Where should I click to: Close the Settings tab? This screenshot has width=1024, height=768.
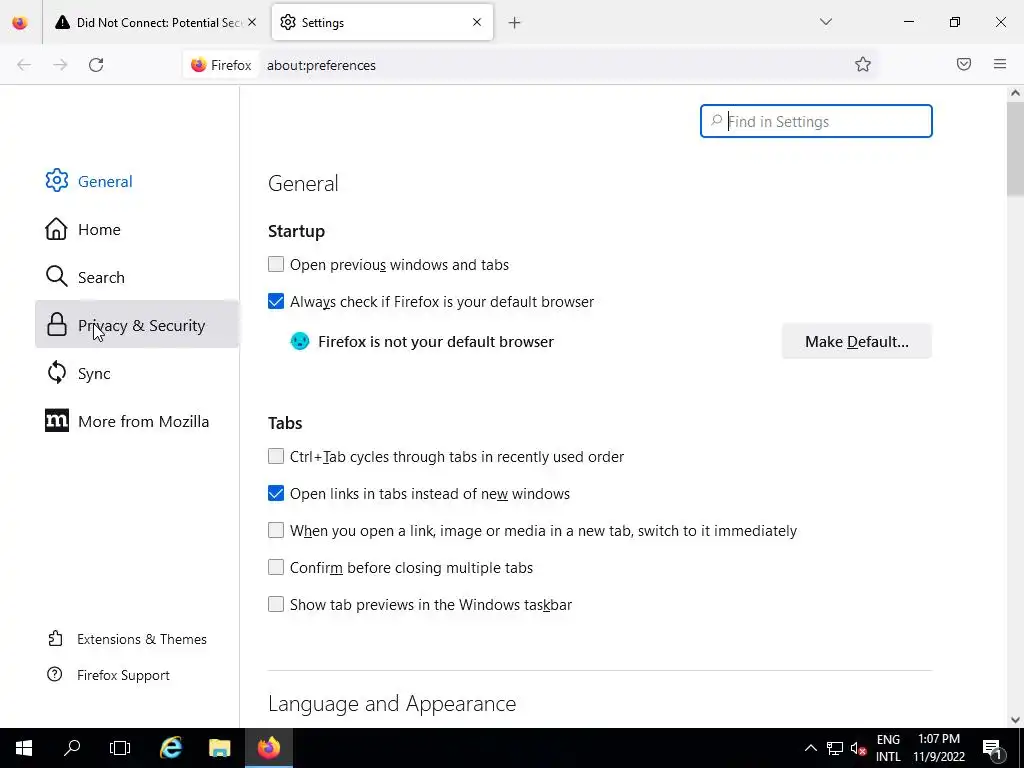coord(477,22)
